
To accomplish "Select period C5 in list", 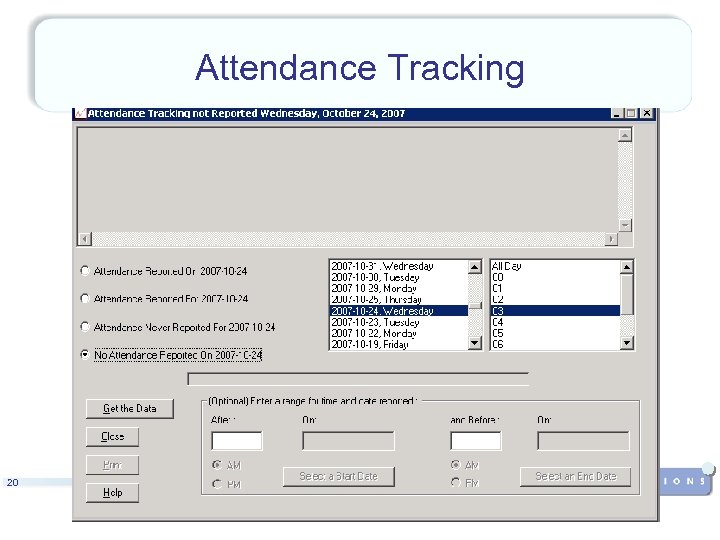I will tap(555, 333).
